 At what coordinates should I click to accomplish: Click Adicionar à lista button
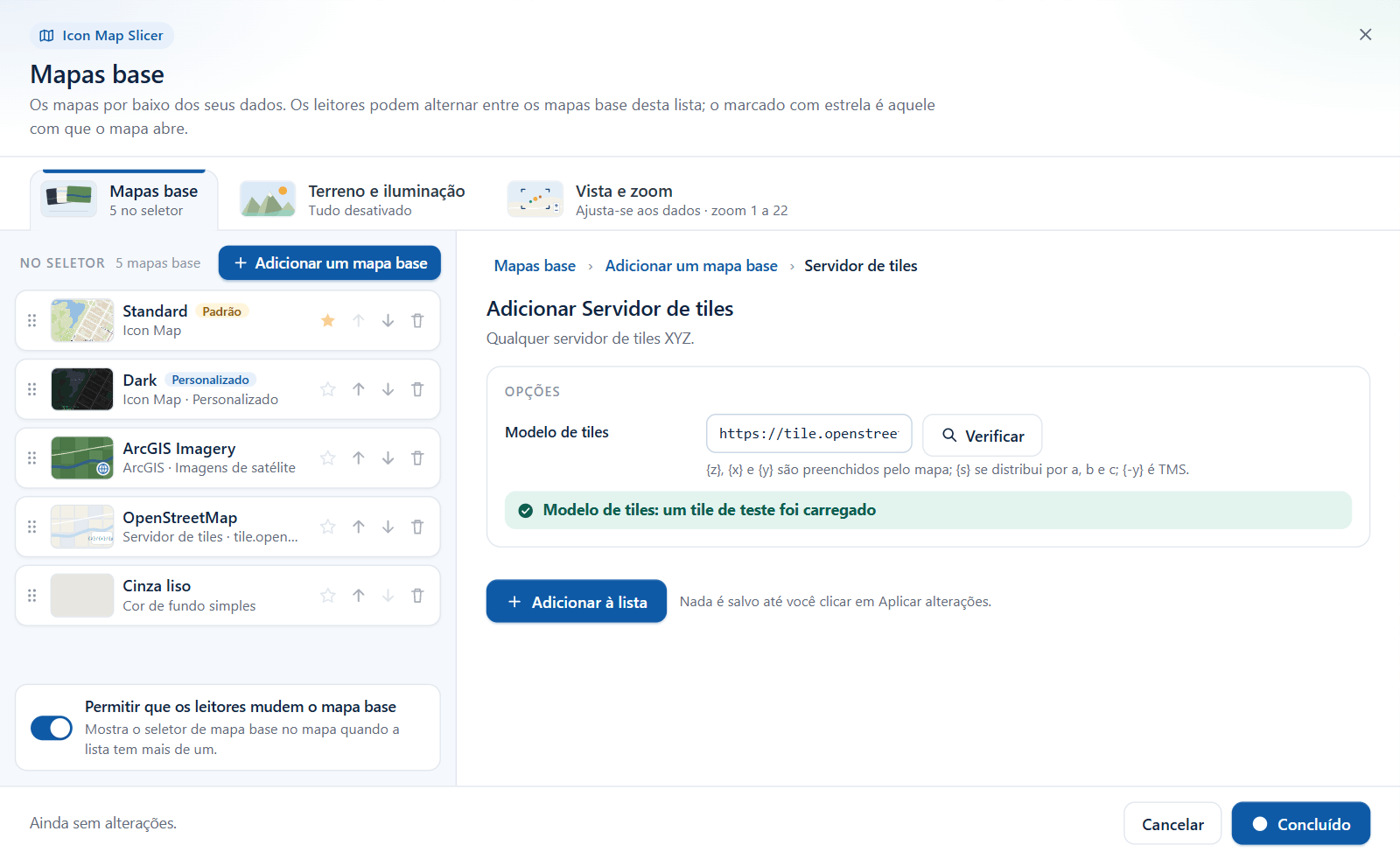(577, 602)
